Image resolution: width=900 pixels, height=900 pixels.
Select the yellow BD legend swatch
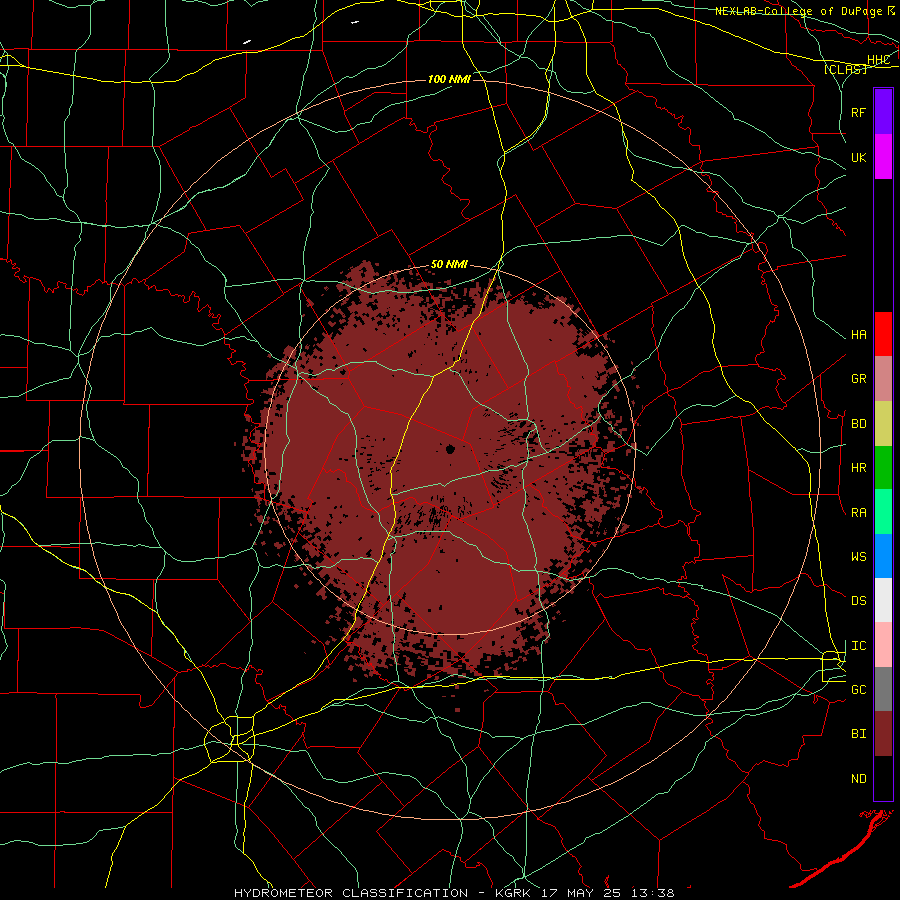(883, 424)
